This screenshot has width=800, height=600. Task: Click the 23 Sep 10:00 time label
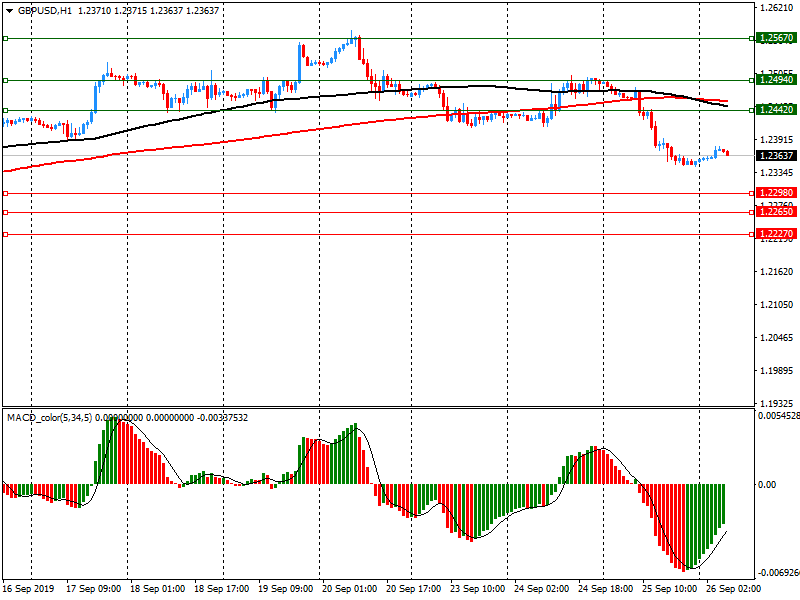click(x=478, y=589)
